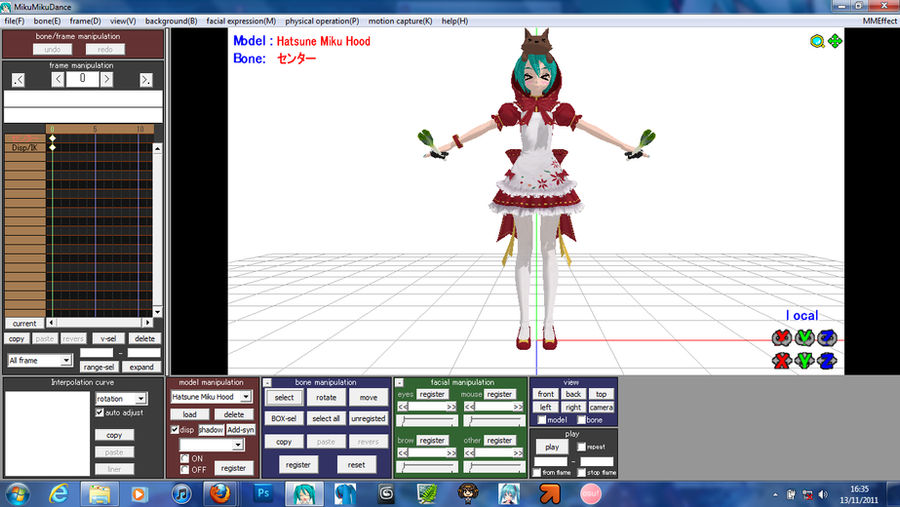
Task: Jump to last frame arrow button
Action: pyautogui.click(x=146, y=80)
